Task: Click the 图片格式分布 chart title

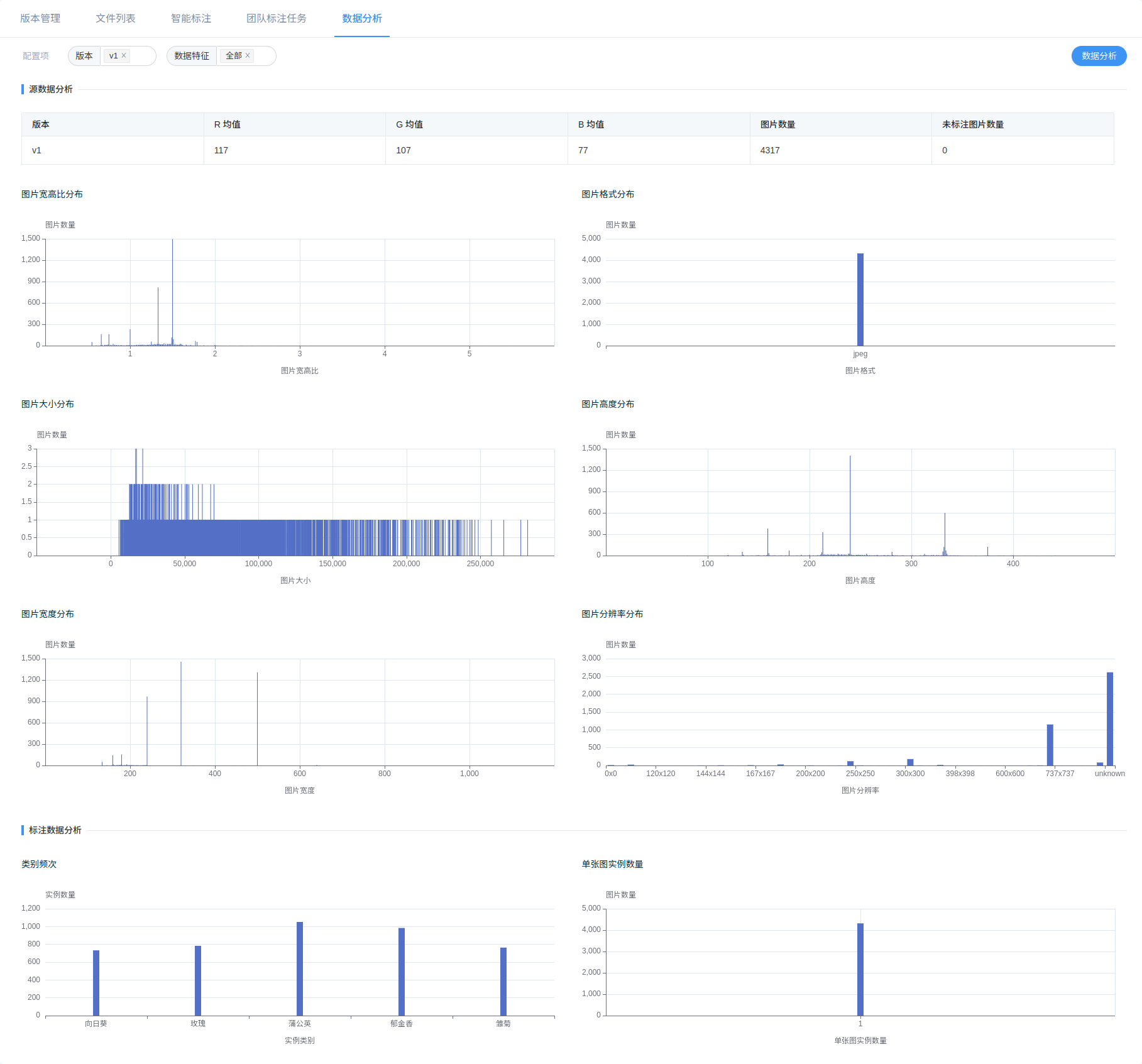Action: (608, 194)
